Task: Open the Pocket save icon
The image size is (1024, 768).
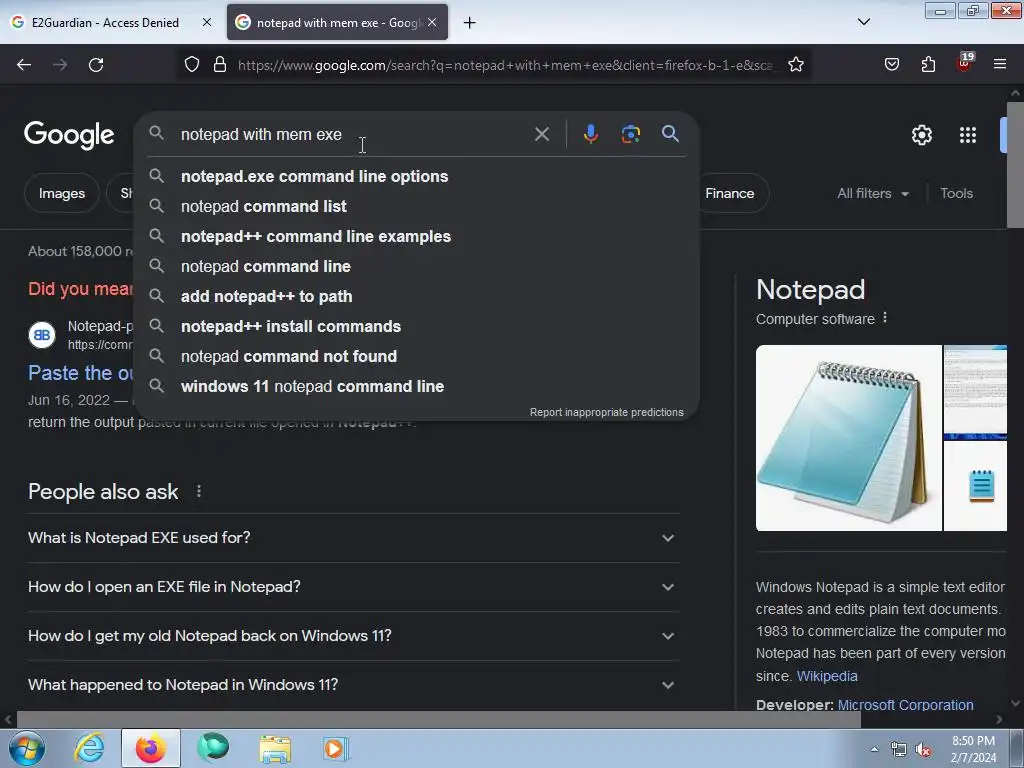Action: [x=891, y=65]
